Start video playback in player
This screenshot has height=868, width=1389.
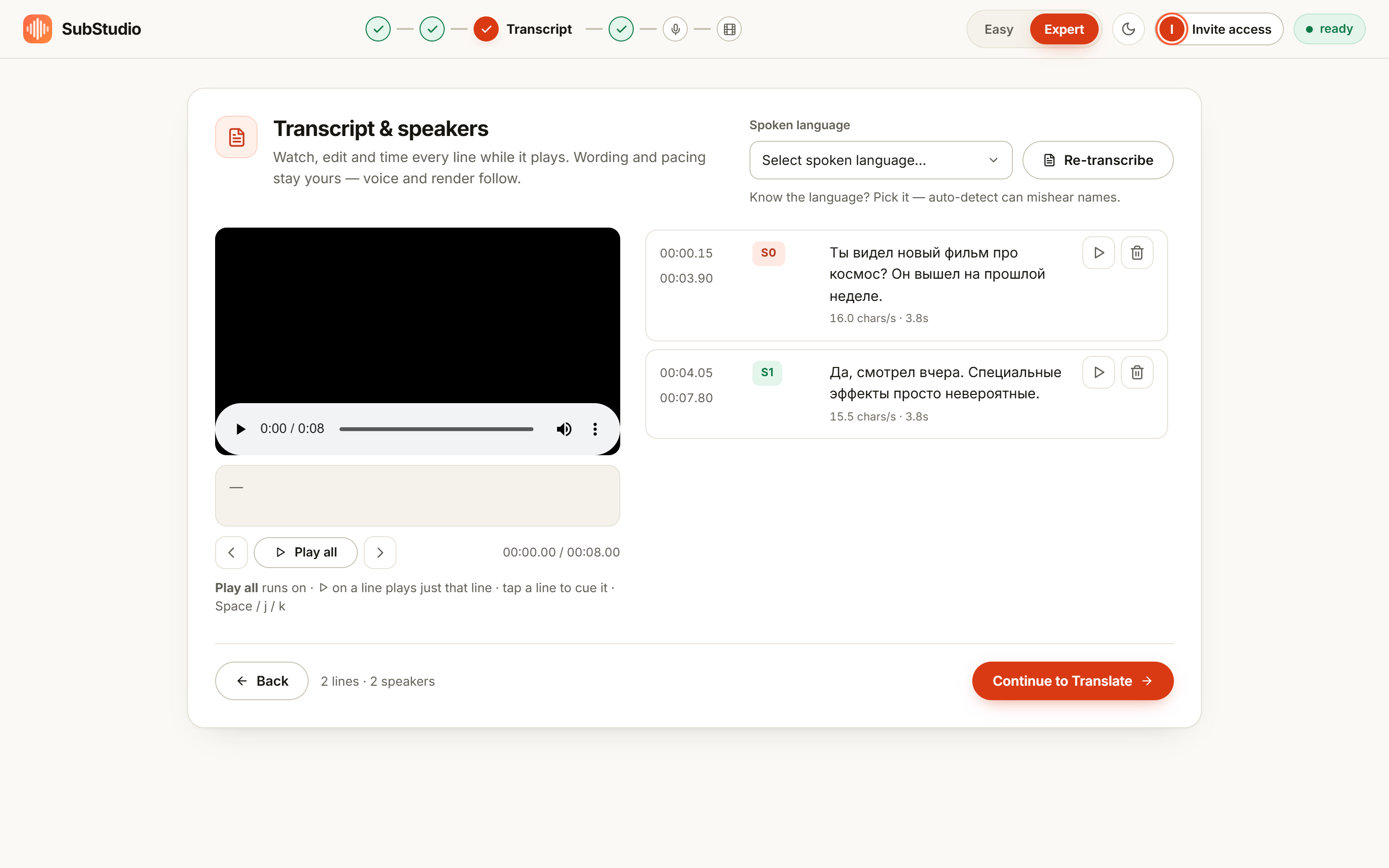[x=241, y=429]
